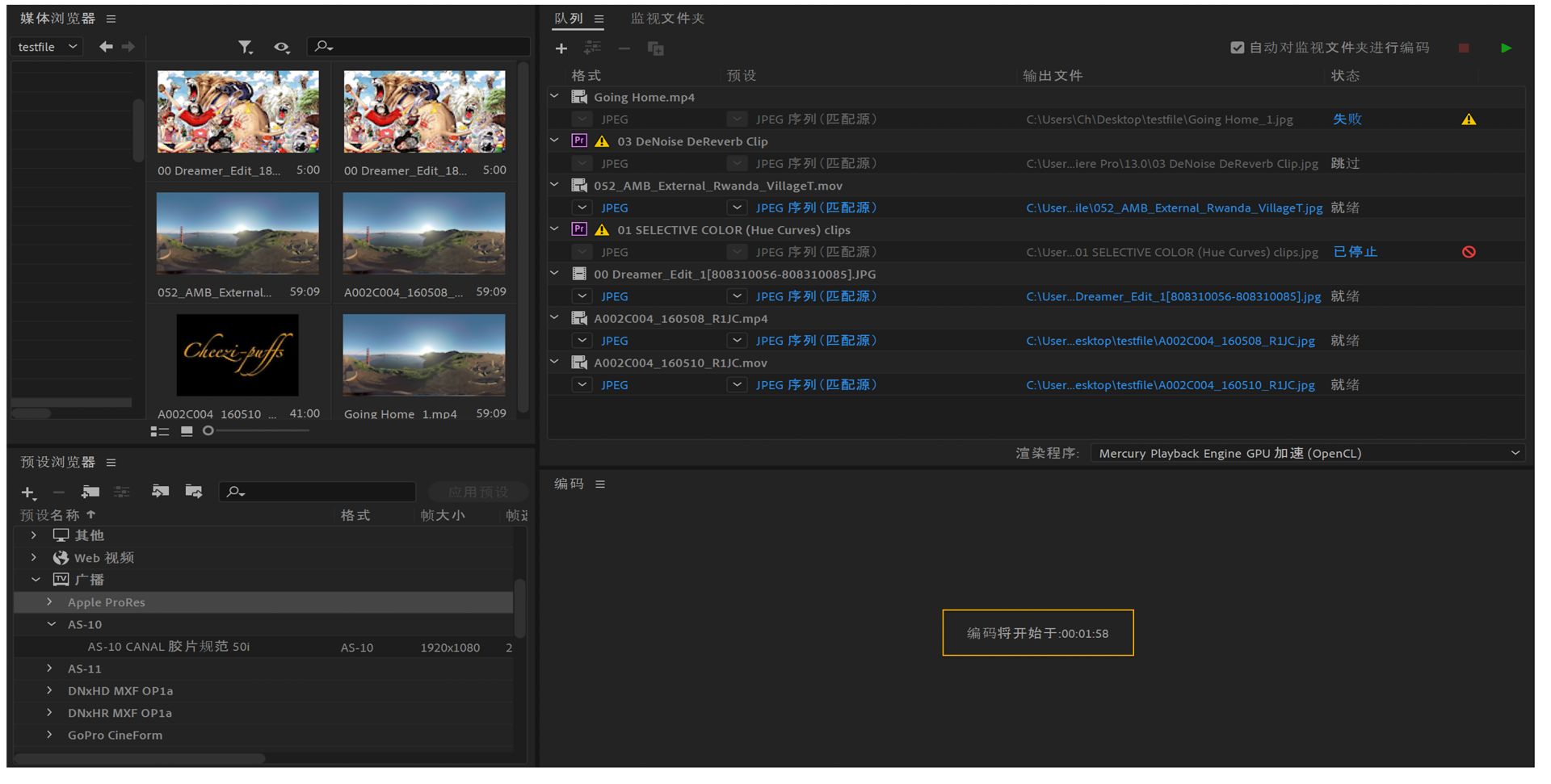The height and width of the screenshot is (784, 1551).
Task: Add source with the queue plus icon
Action: pyautogui.click(x=561, y=49)
